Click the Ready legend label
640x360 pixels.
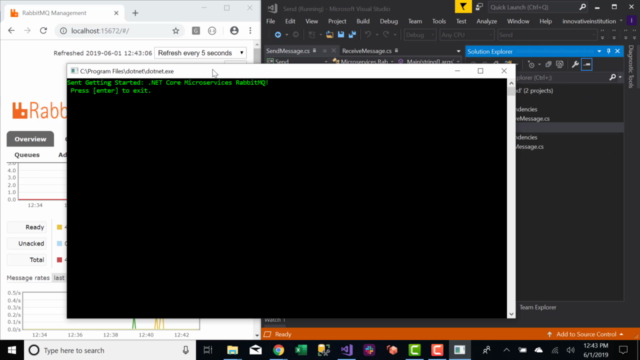35,227
